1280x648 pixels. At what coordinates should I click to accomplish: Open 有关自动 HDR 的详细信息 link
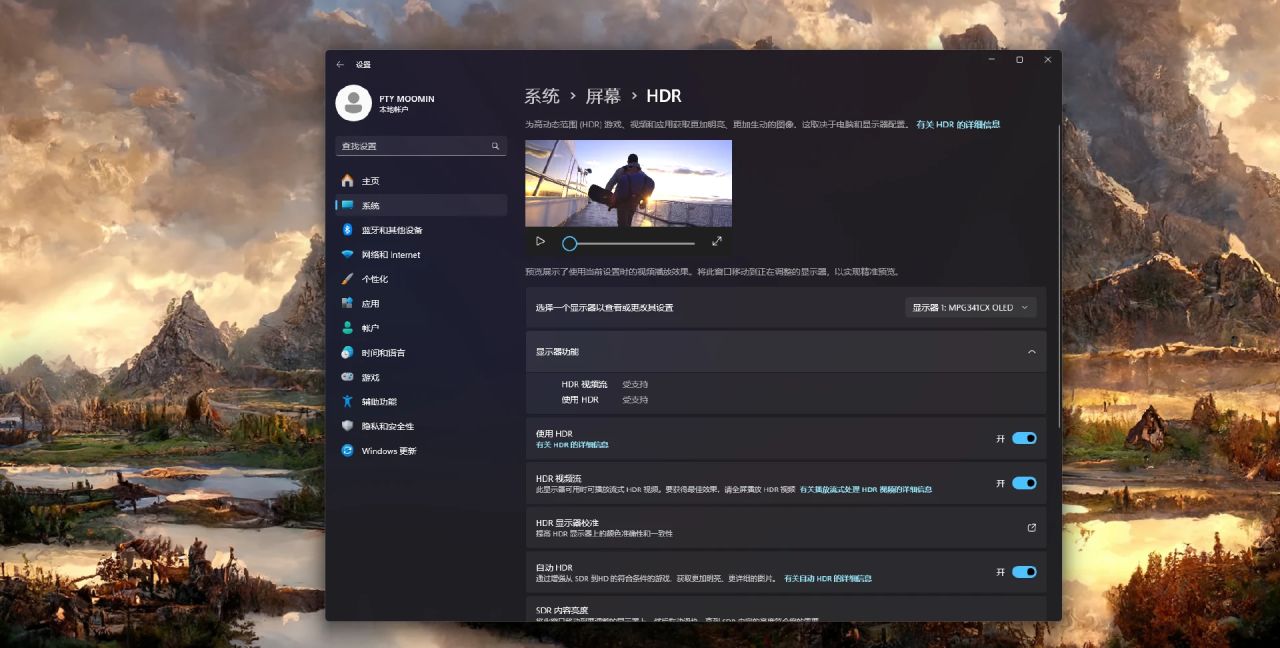coord(827,579)
